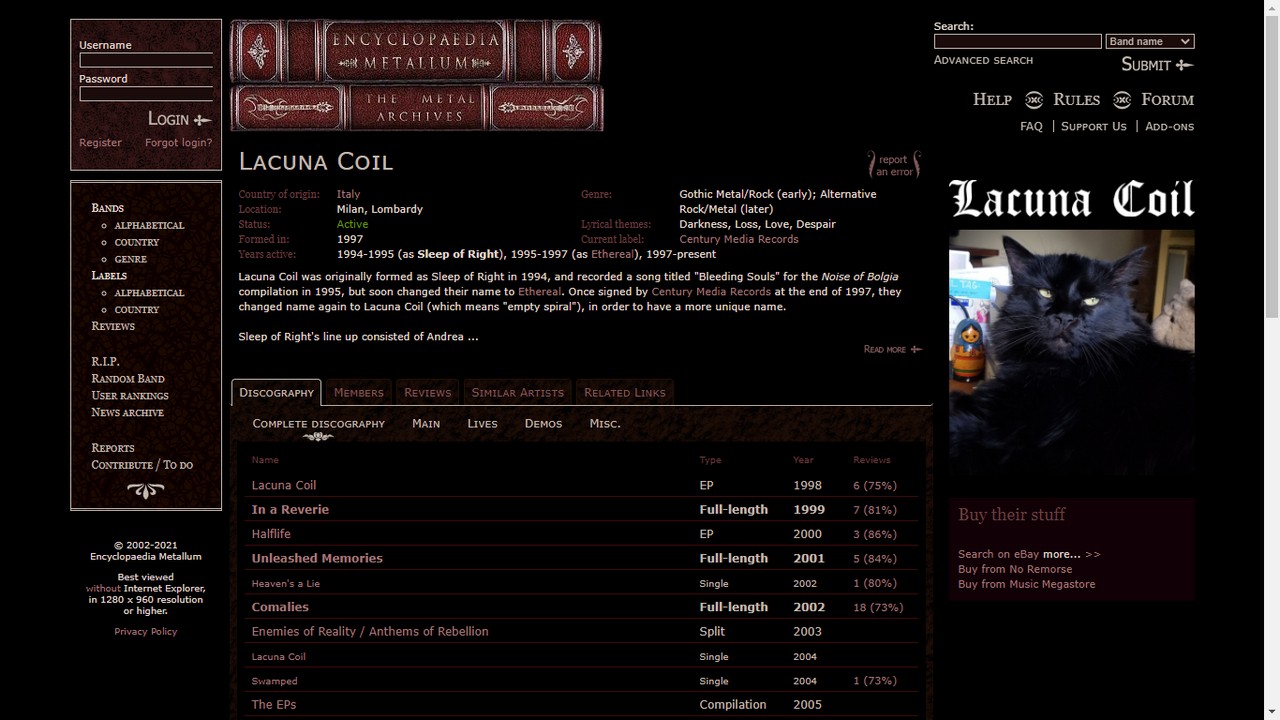Open the Forgot login link
The image size is (1280, 720).
pos(178,143)
